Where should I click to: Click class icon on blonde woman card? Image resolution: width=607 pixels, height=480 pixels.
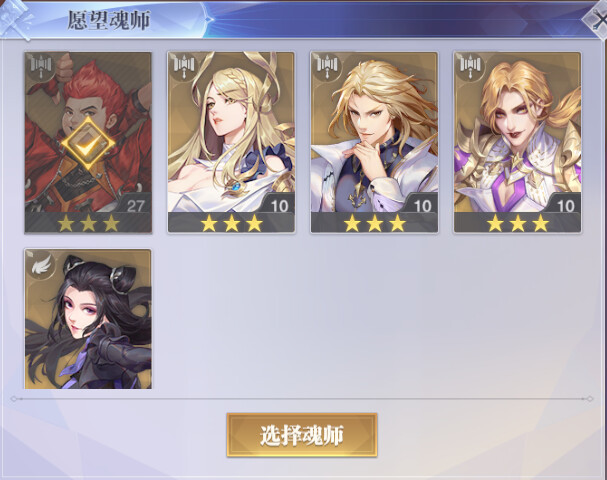(184, 67)
